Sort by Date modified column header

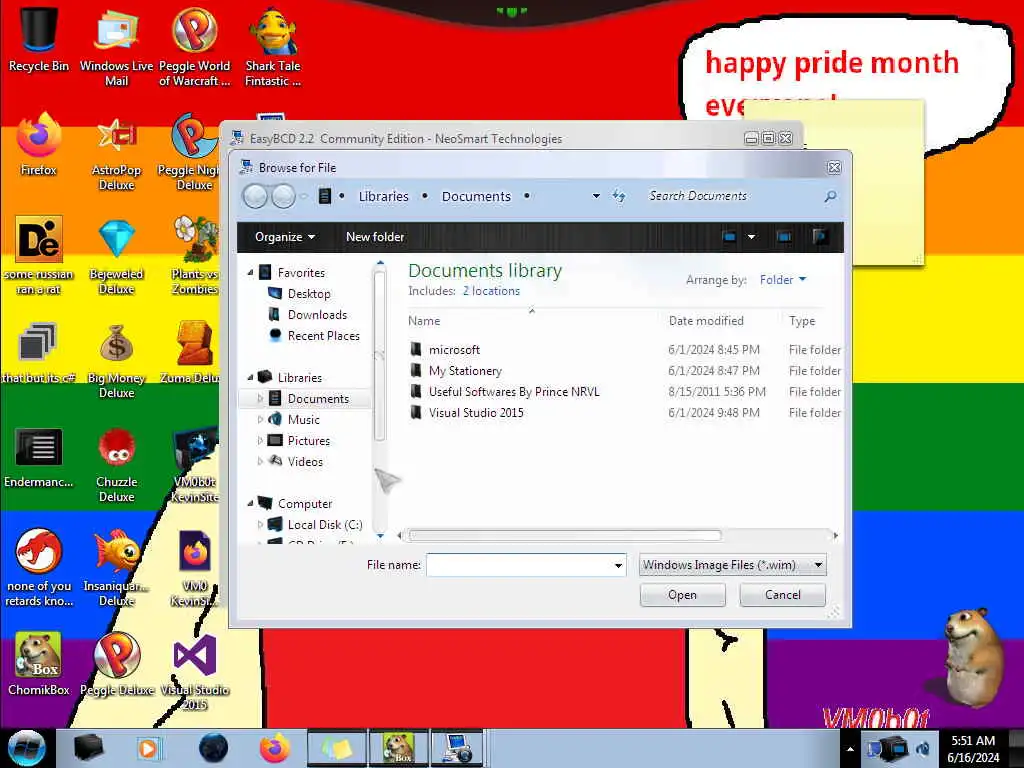(706, 321)
